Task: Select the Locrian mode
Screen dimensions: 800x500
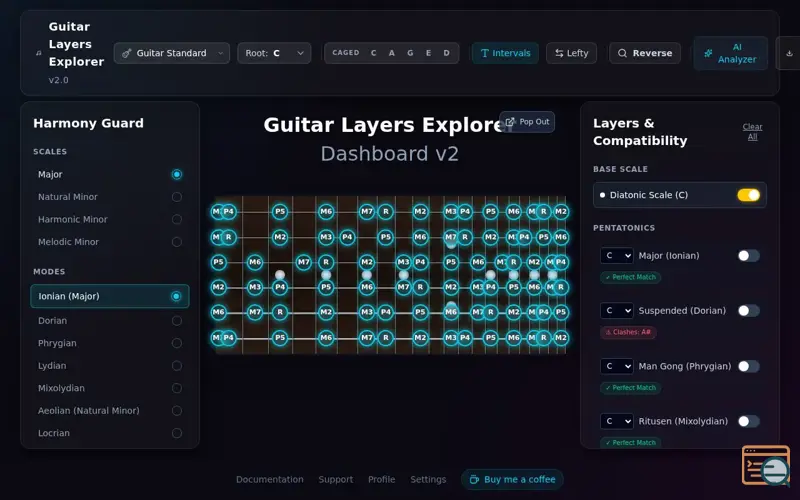Action: tap(110, 433)
